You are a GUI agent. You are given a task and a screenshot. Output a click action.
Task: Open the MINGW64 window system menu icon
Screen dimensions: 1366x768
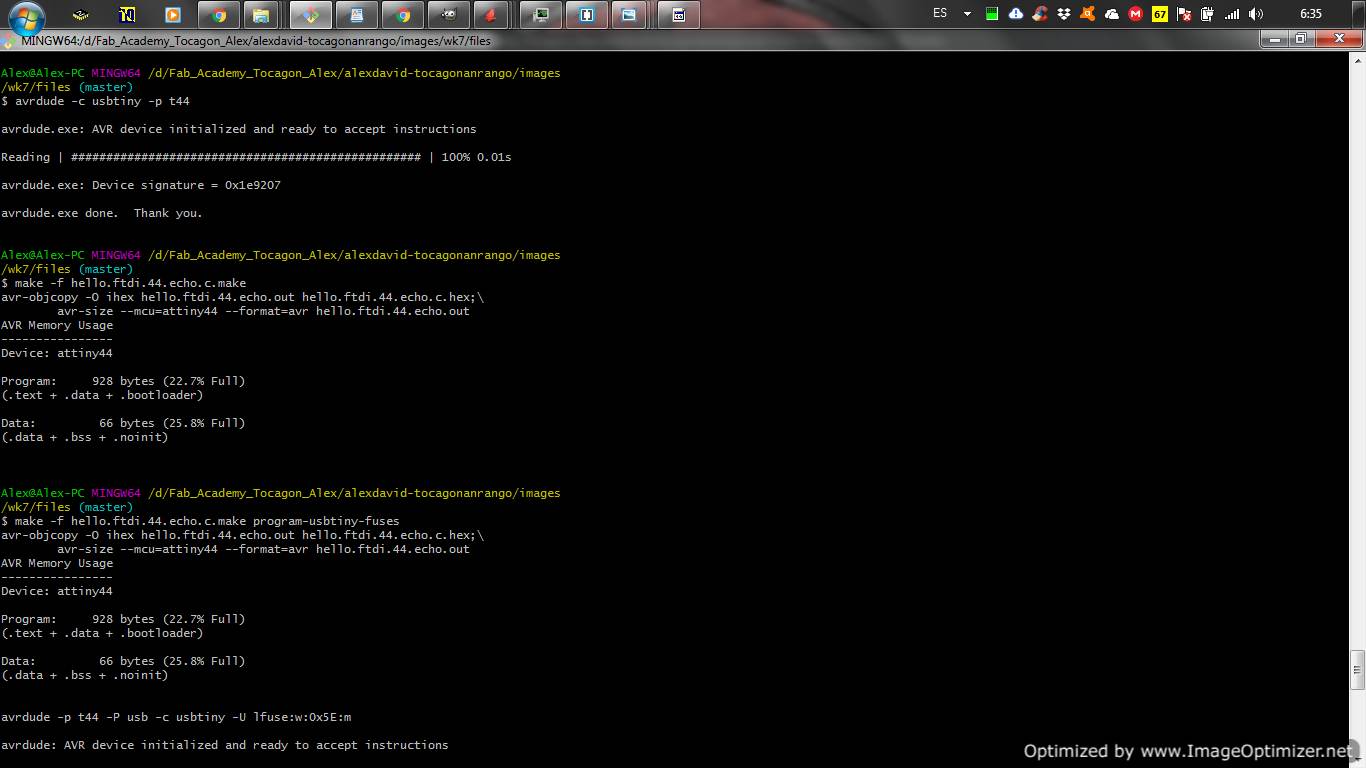pos(9,41)
